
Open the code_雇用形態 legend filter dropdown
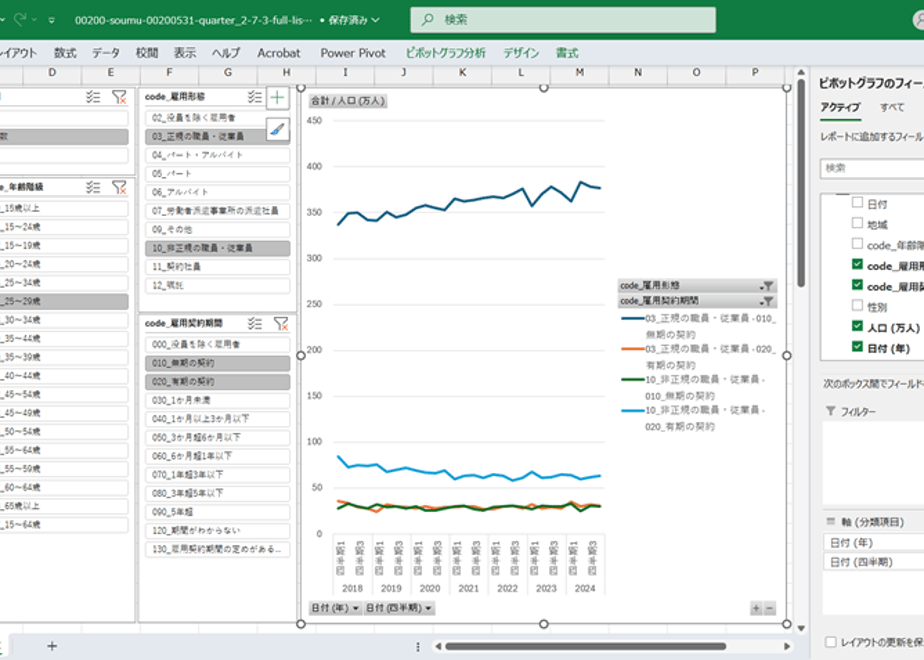tap(767, 286)
